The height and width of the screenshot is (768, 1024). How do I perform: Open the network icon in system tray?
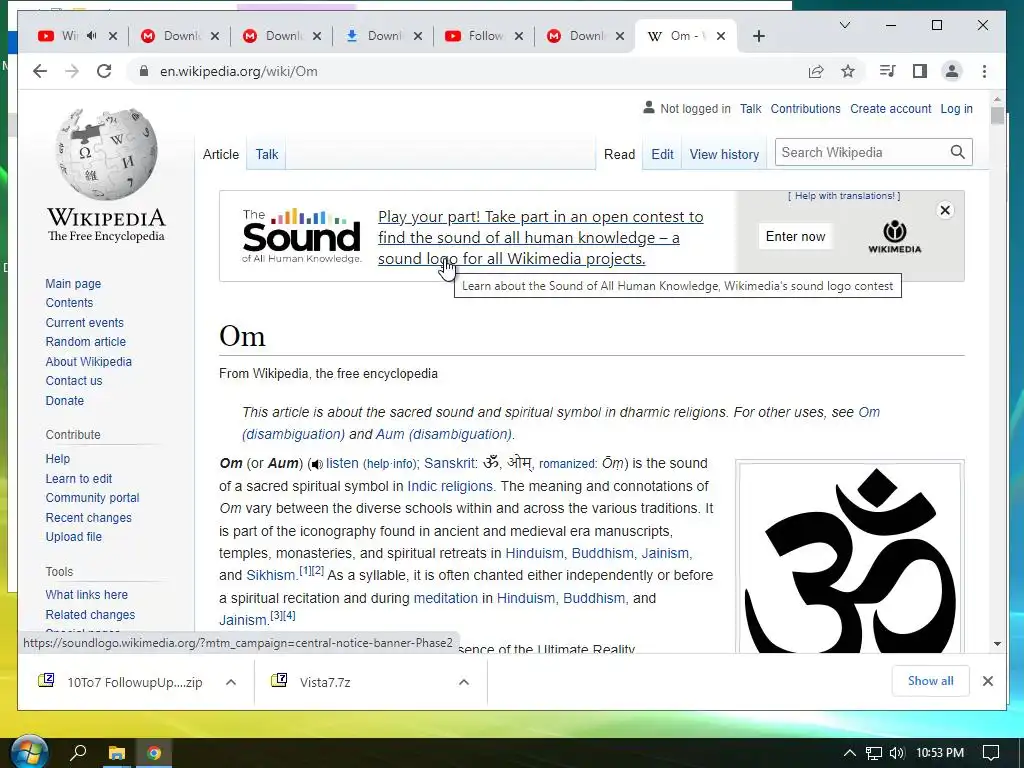click(873, 753)
